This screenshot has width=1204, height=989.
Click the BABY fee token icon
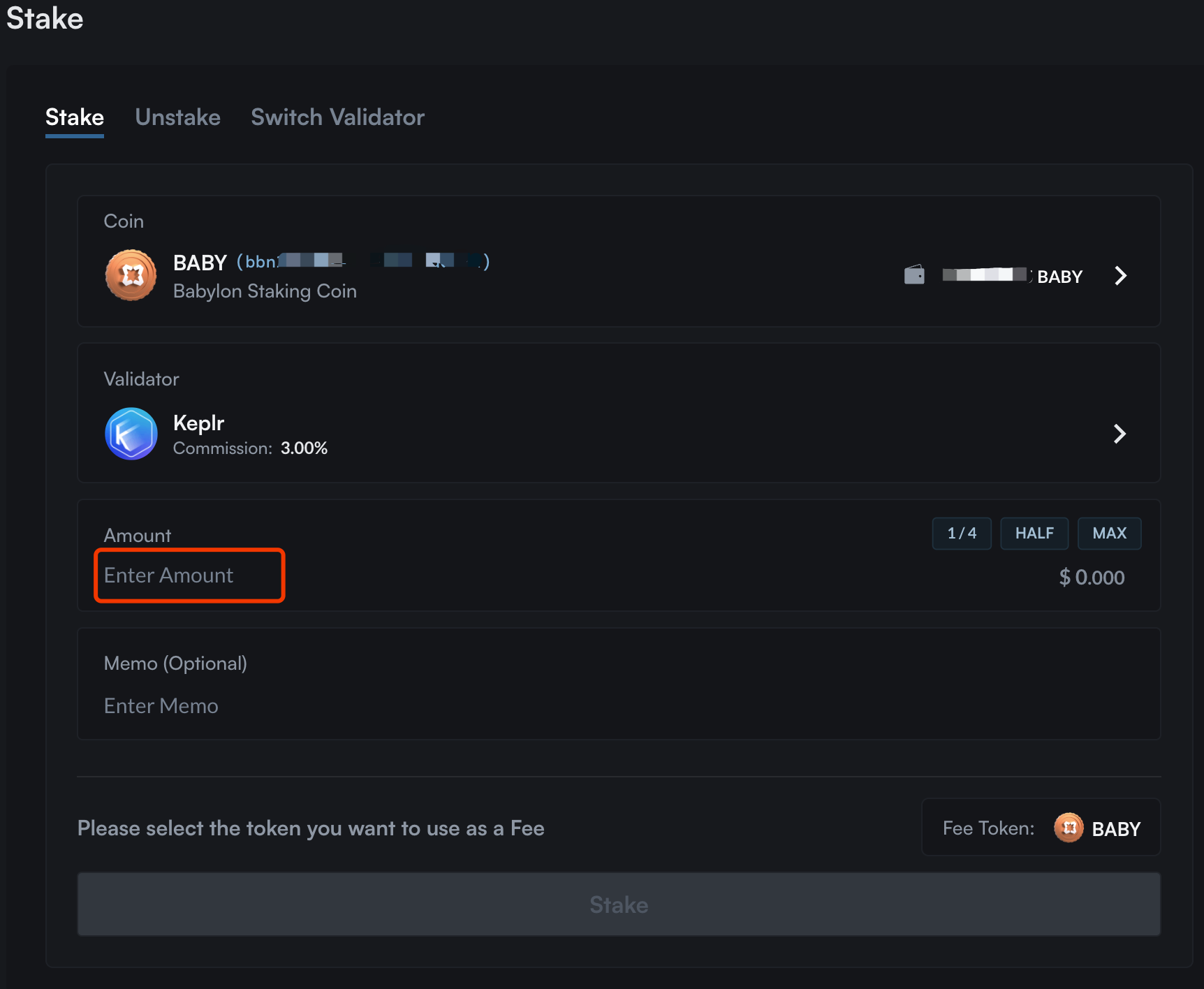1068,828
